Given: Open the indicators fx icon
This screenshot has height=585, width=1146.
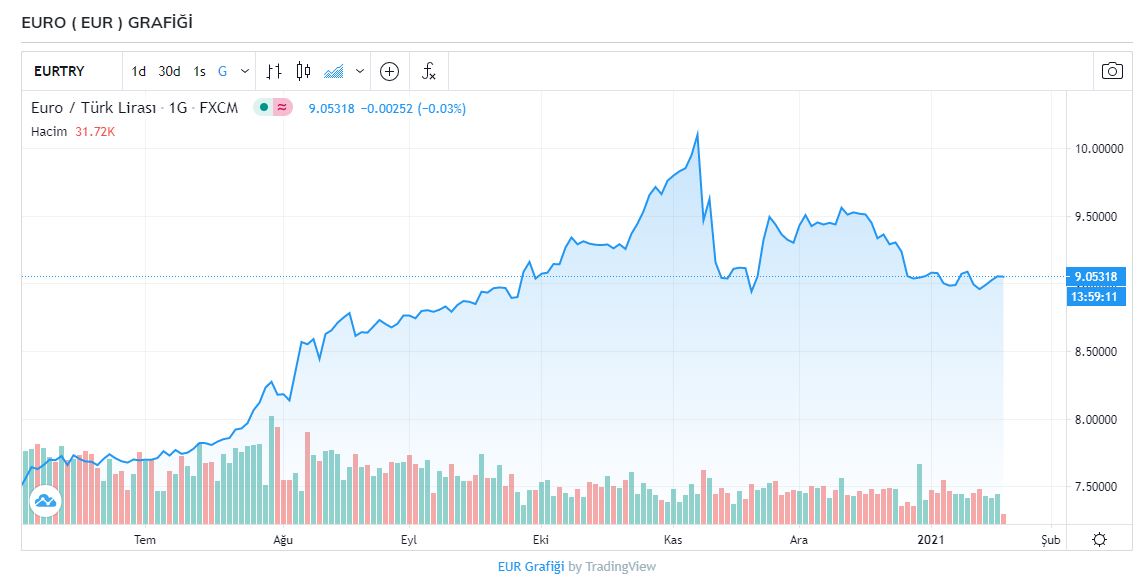Looking at the screenshot, I should click(x=428, y=71).
